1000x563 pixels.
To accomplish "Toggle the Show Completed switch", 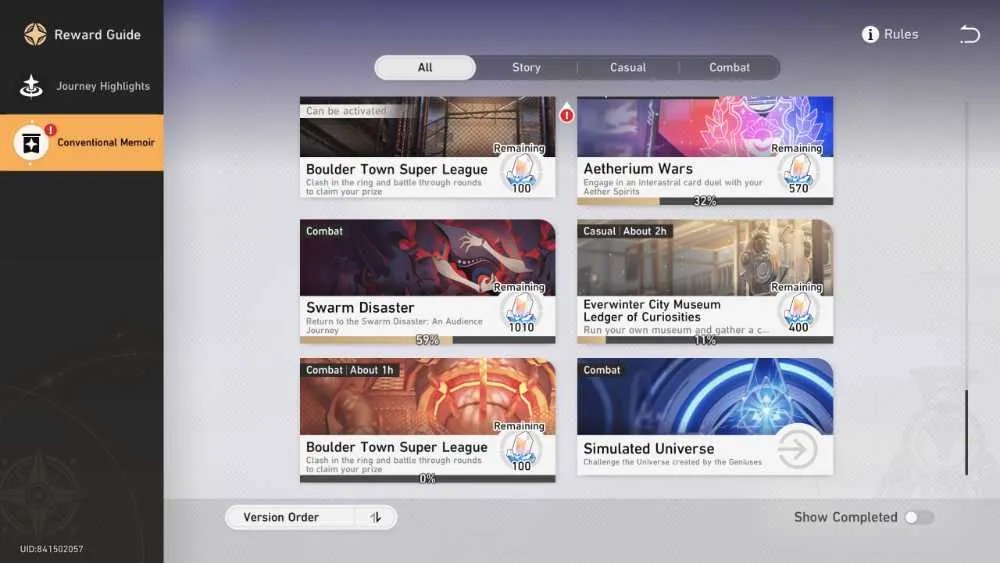I will (x=919, y=517).
